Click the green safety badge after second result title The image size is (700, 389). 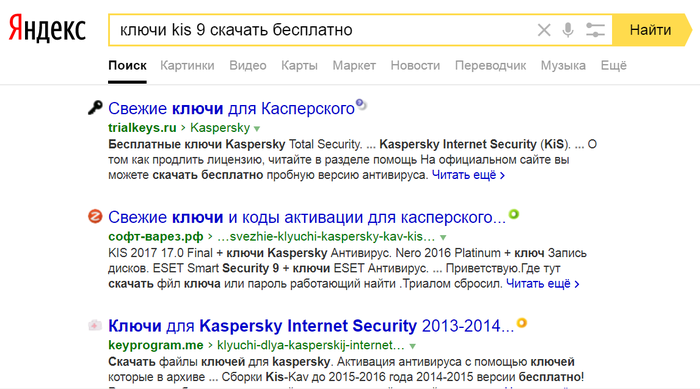tap(514, 214)
